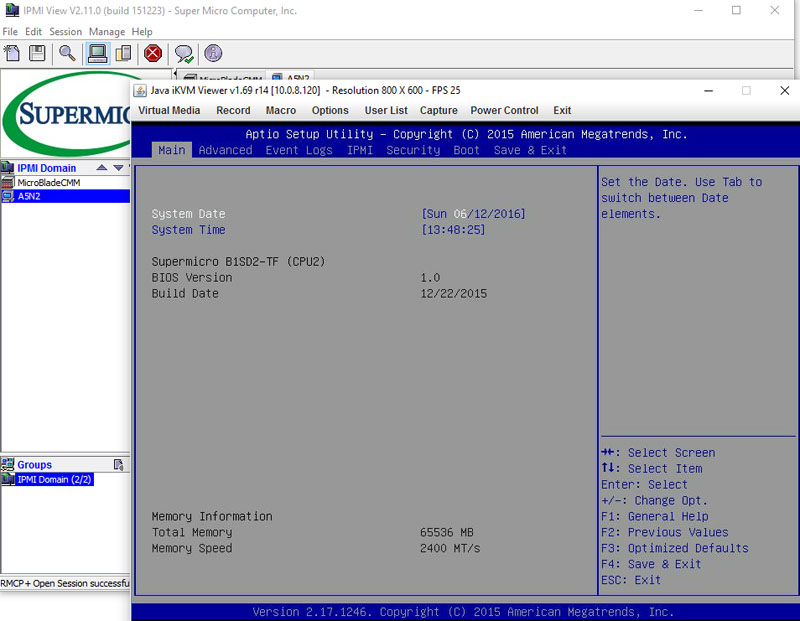
Task: Collapse tab strip with small left arrow
Action: click(175, 74)
